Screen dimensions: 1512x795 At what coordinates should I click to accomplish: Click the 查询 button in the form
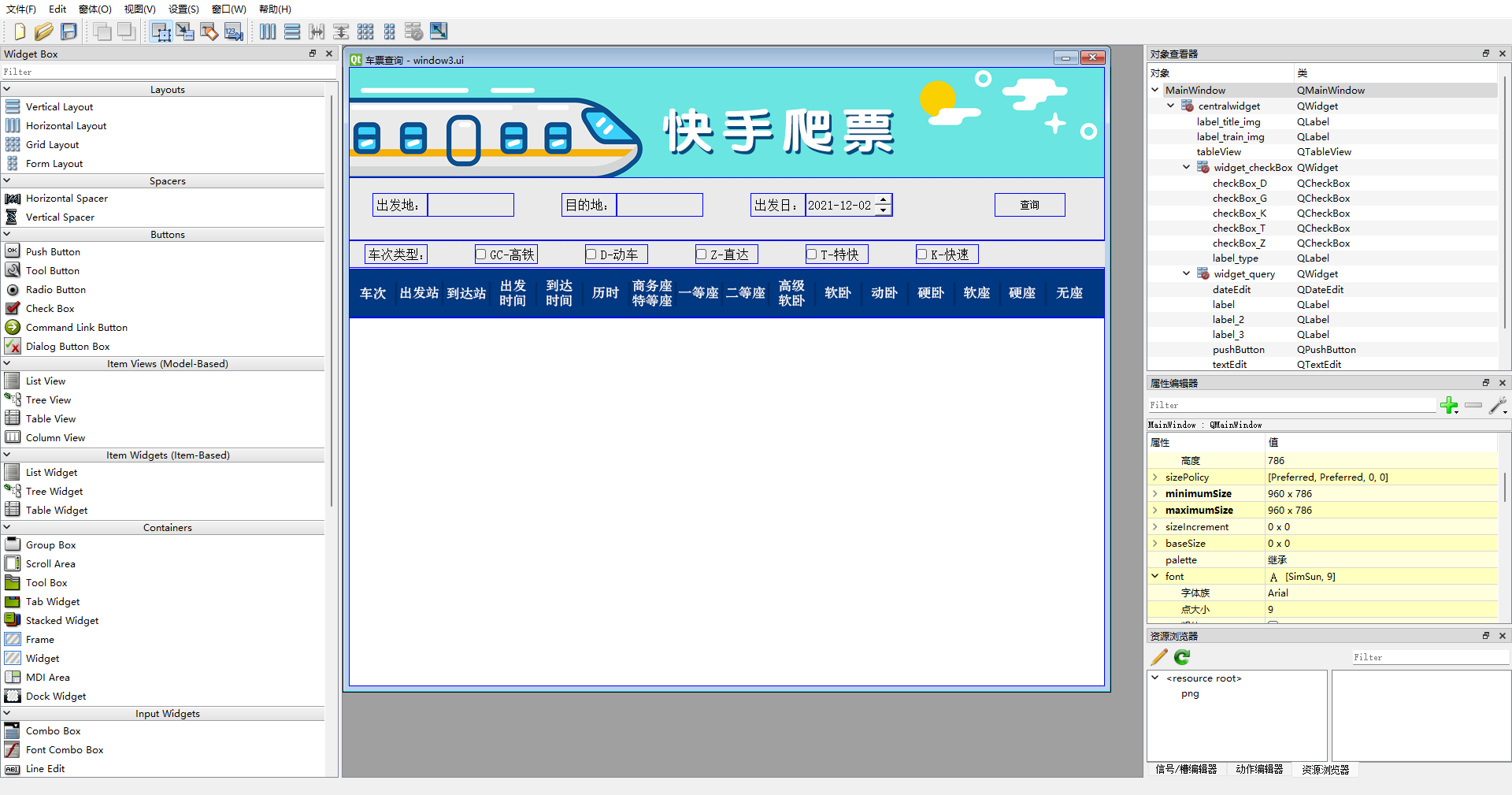tap(1030, 204)
